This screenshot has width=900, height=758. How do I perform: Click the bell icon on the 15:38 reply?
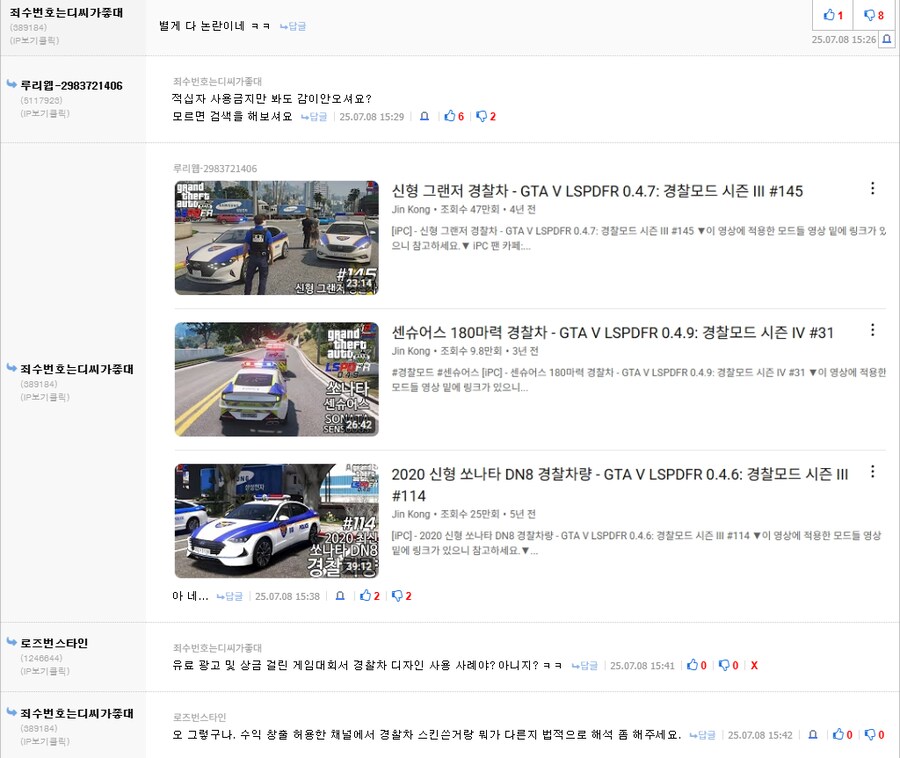coord(340,596)
